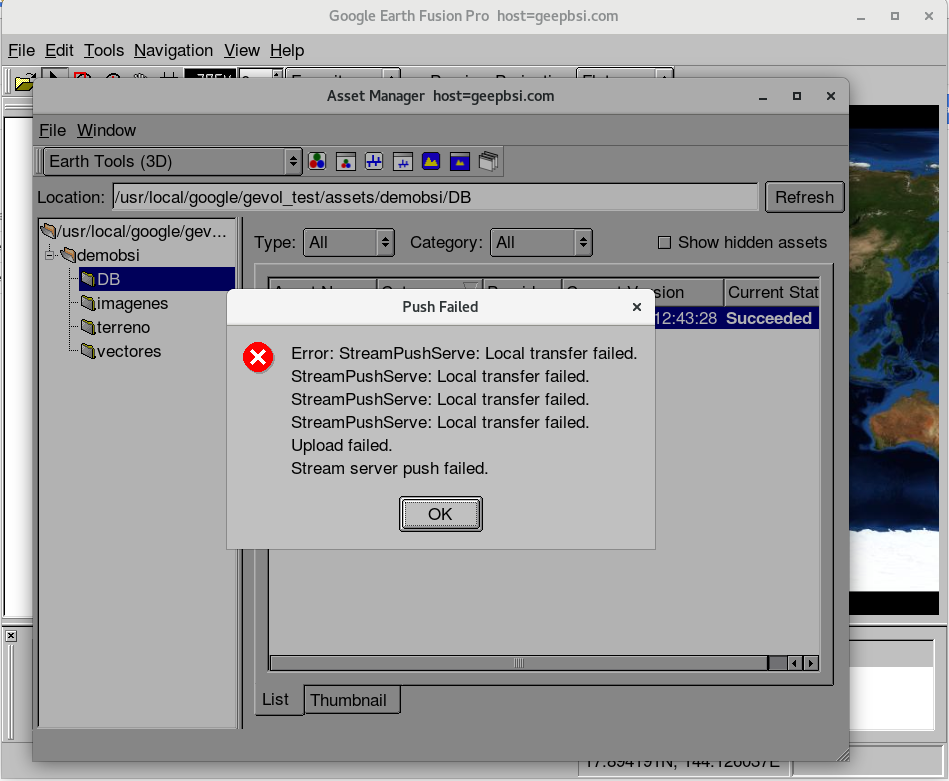
Task: Open the Type filter dropdown
Action: click(349, 242)
